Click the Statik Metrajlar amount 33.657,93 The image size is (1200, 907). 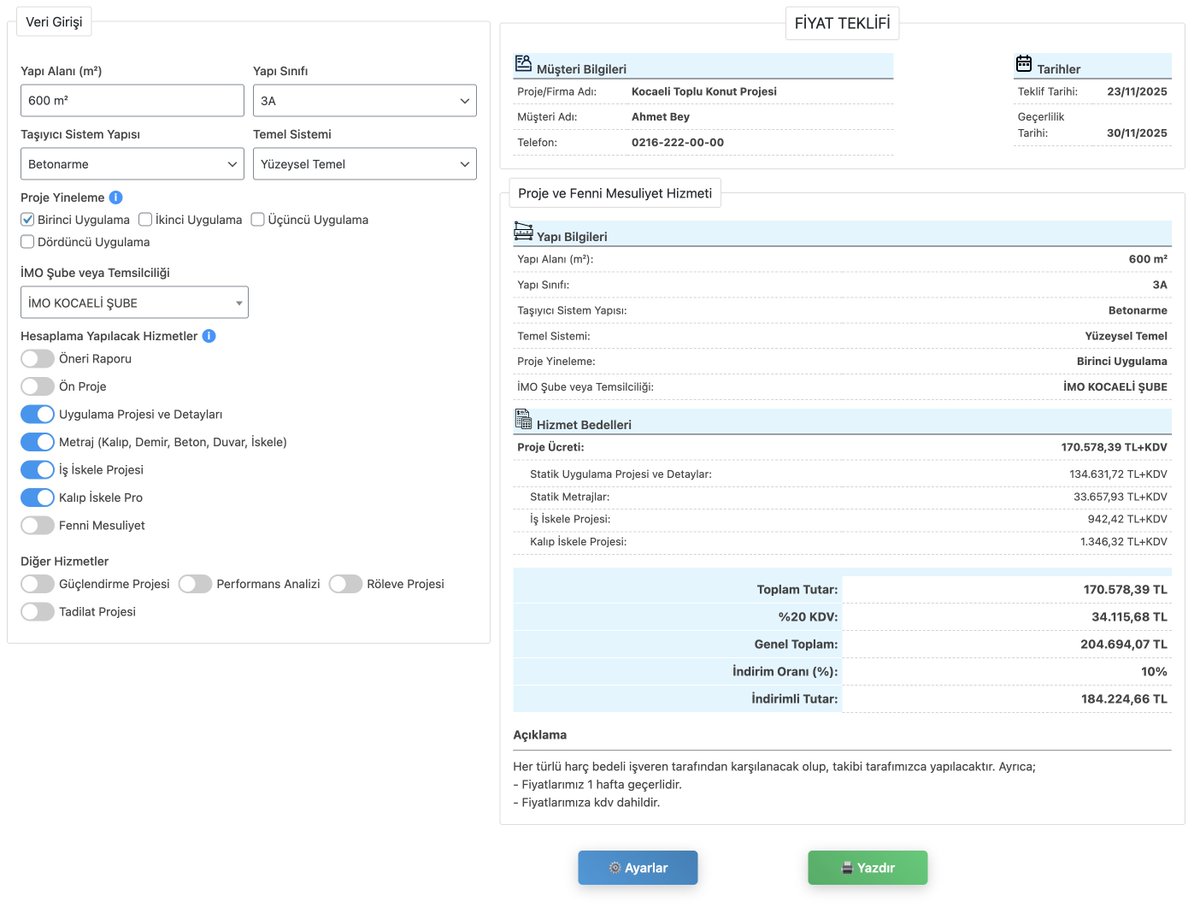click(1120, 496)
